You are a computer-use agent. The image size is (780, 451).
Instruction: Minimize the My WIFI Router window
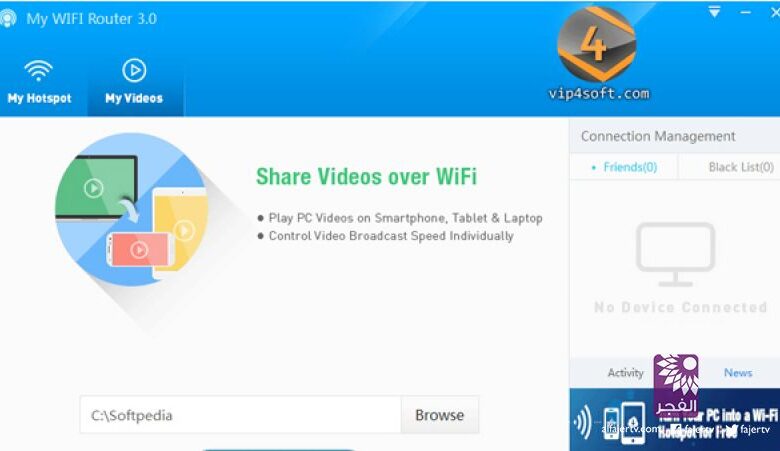pos(745,12)
